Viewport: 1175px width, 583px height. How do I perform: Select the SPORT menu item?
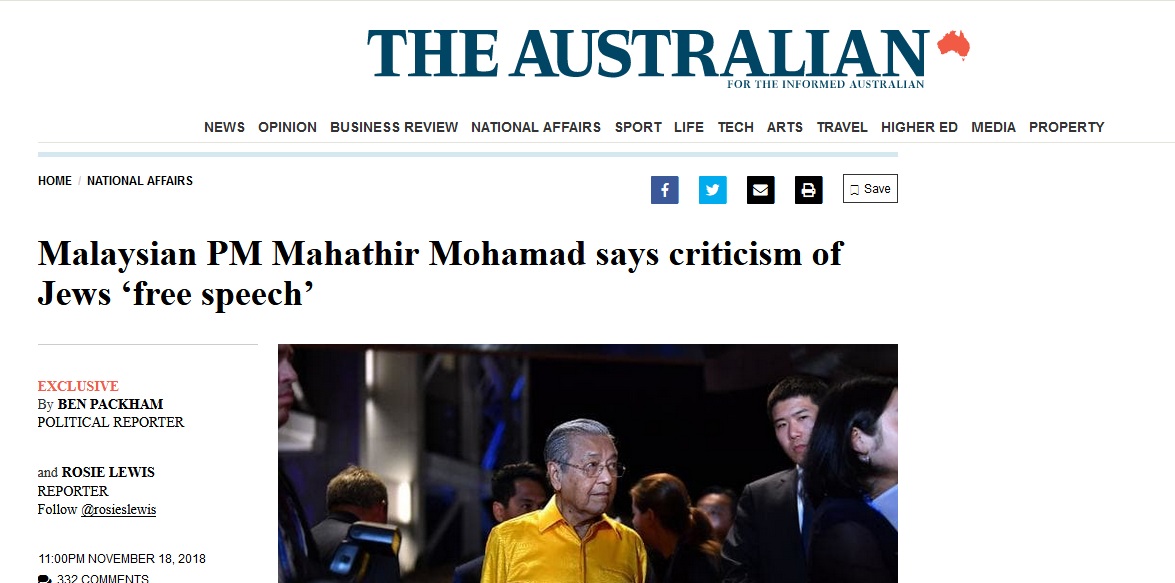point(638,127)
